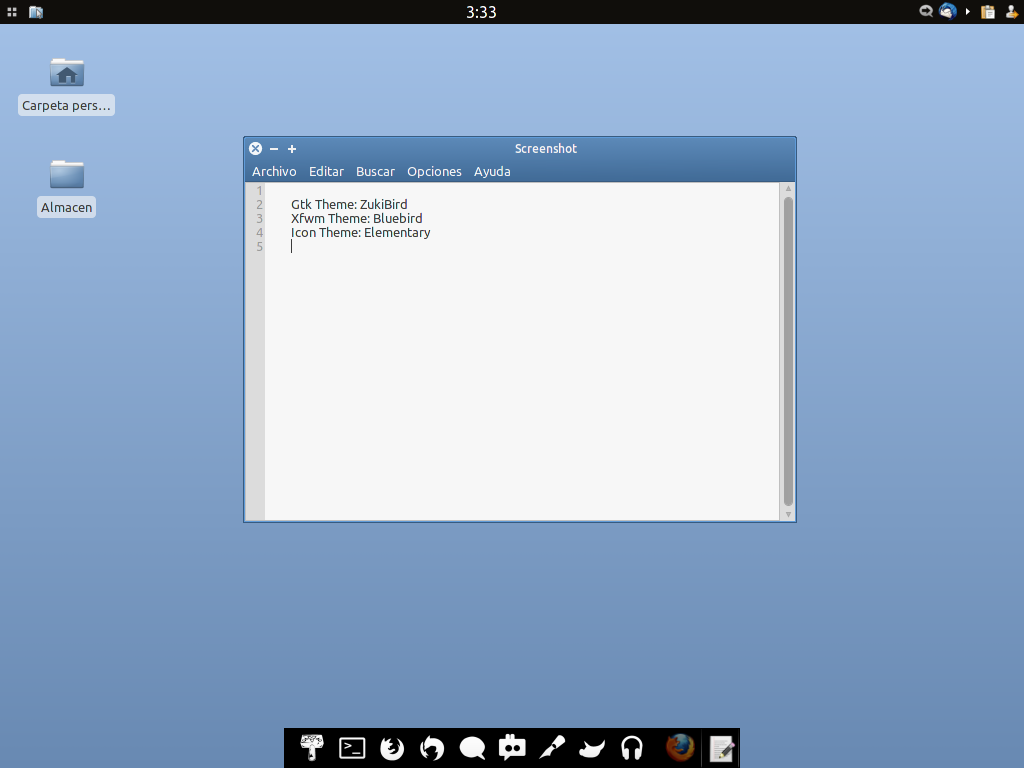Image resolution: width=1024 pixels, height=768 pixels.
Task: Click the user logout icon in top panel
Action: point(1012,12)
